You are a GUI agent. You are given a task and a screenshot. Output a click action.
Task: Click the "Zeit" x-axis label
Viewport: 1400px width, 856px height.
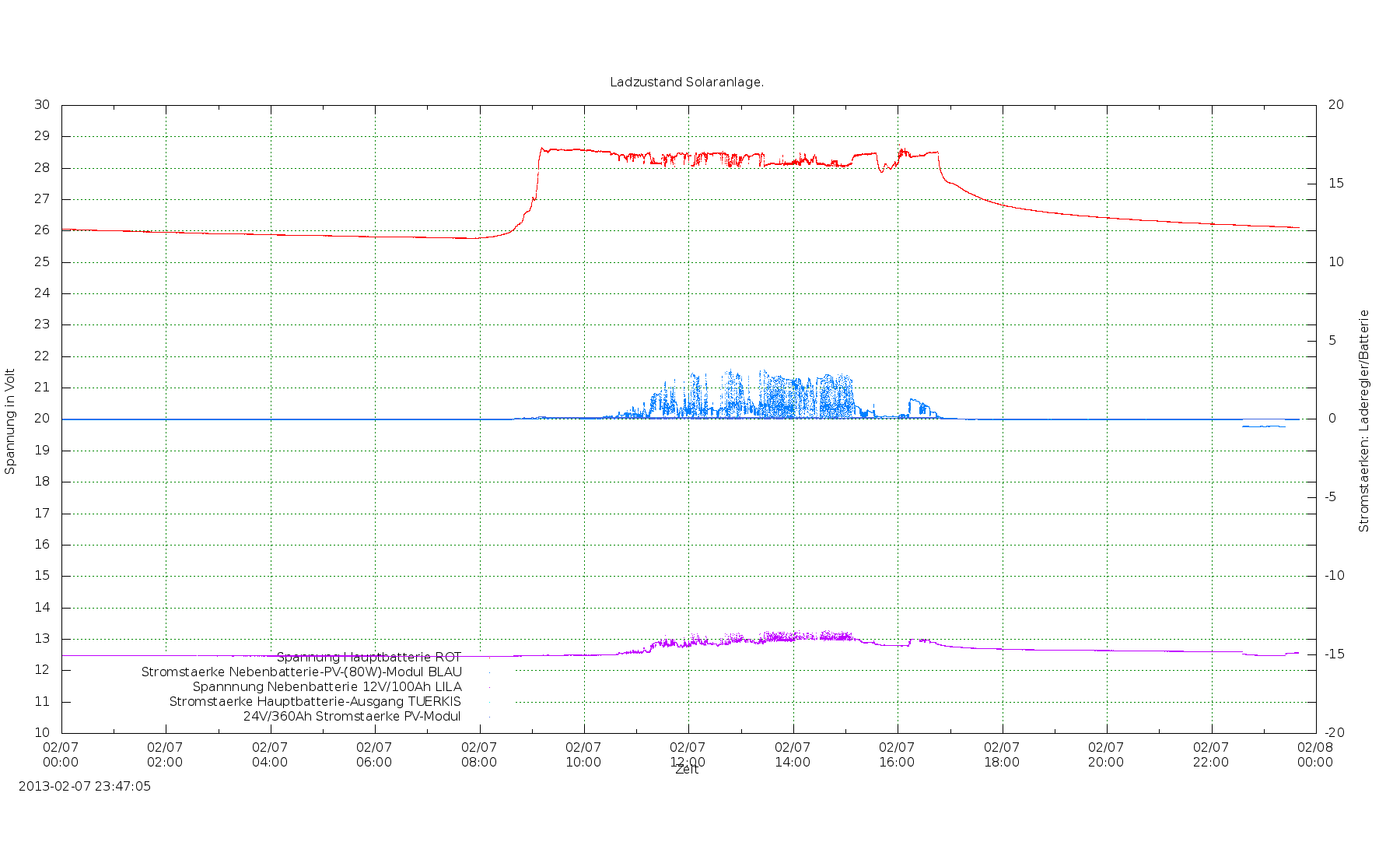pos(687,770)
